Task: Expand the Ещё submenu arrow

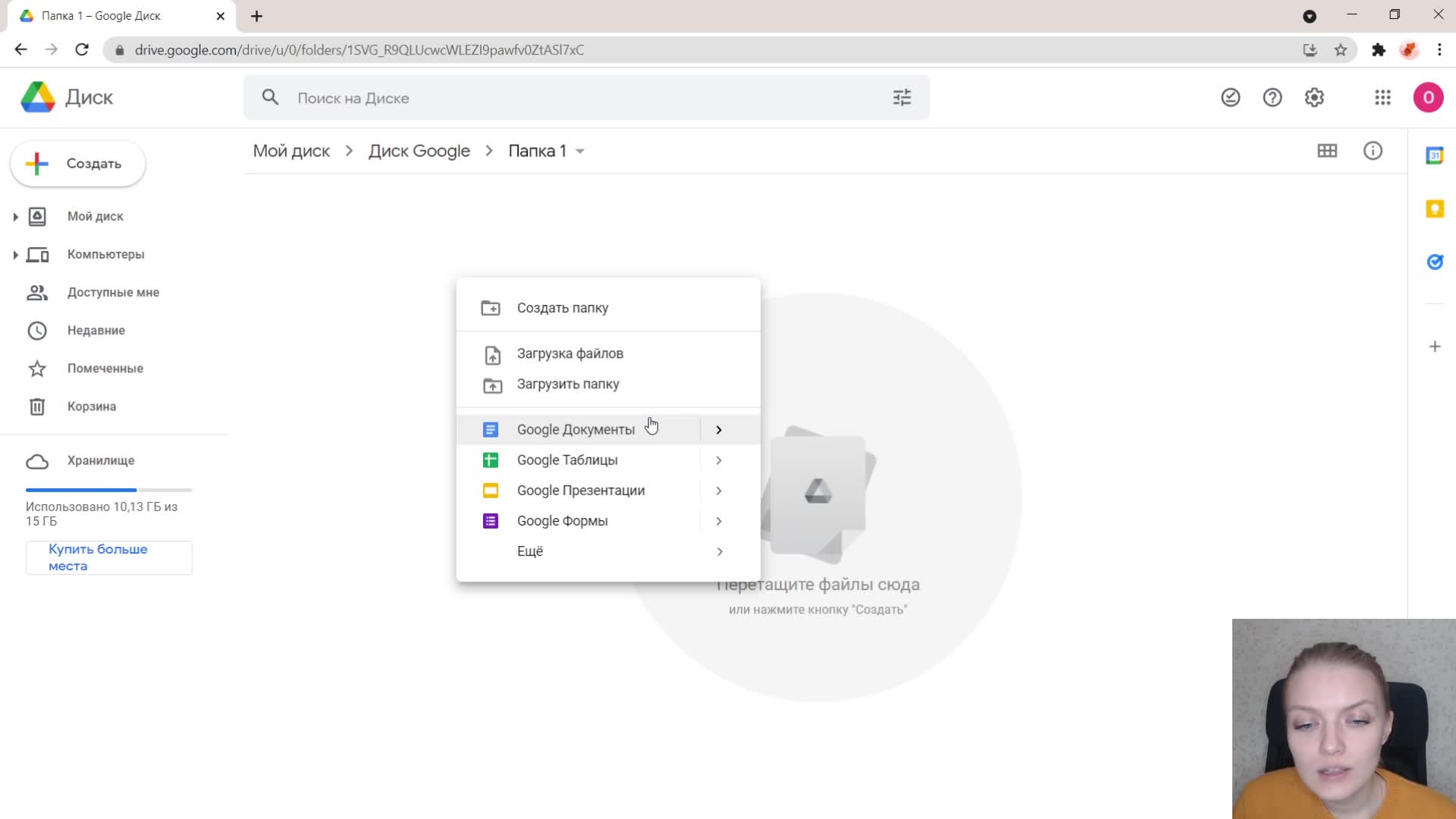Action: [x=720, y=551]
